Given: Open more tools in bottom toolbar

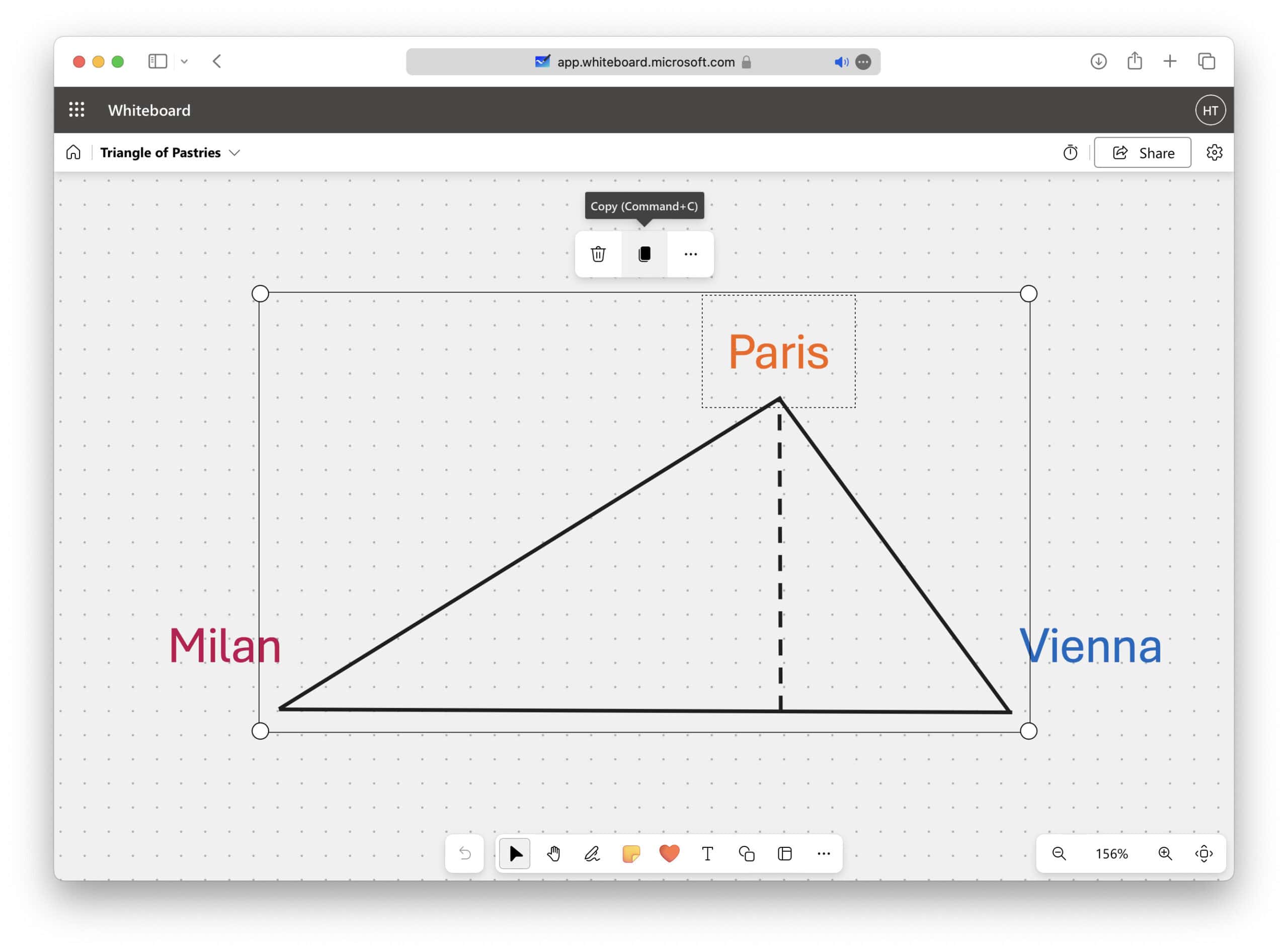Looking at the screenshot, I should [823, 853].
